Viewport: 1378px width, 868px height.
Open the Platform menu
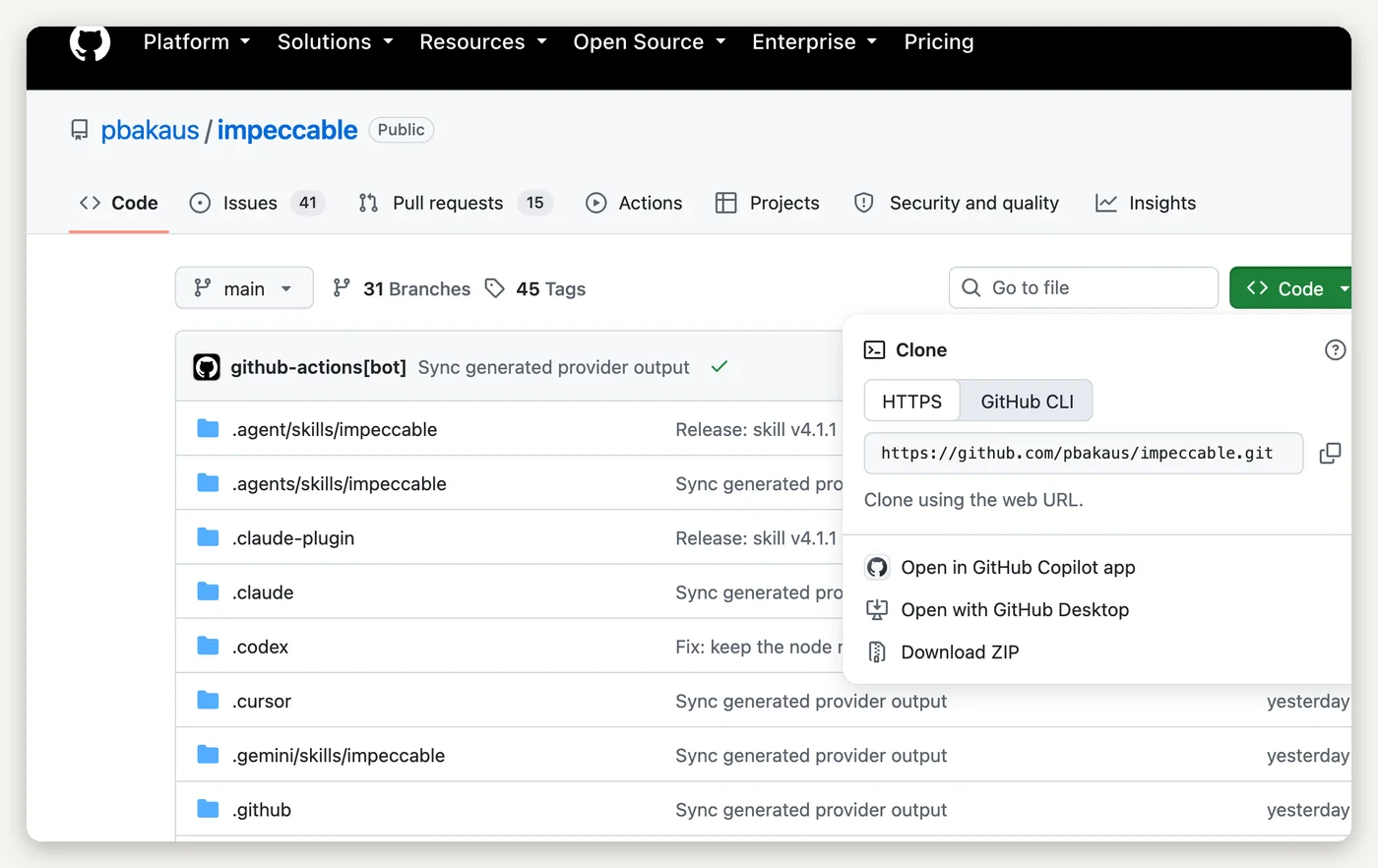point(197,42)
